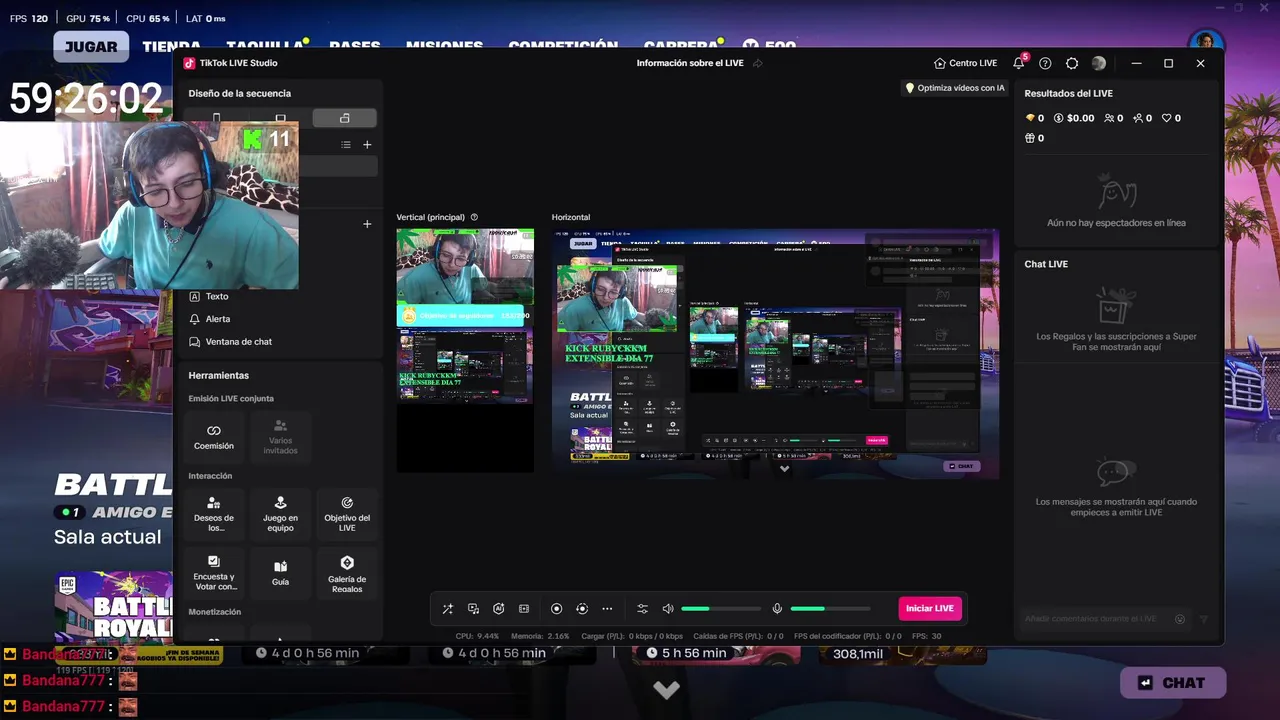Image resolution: width=1280 pixels, height=720 pixels.
Task: Open Encuesta y Votar tool
Action: (x=214, y=573)
